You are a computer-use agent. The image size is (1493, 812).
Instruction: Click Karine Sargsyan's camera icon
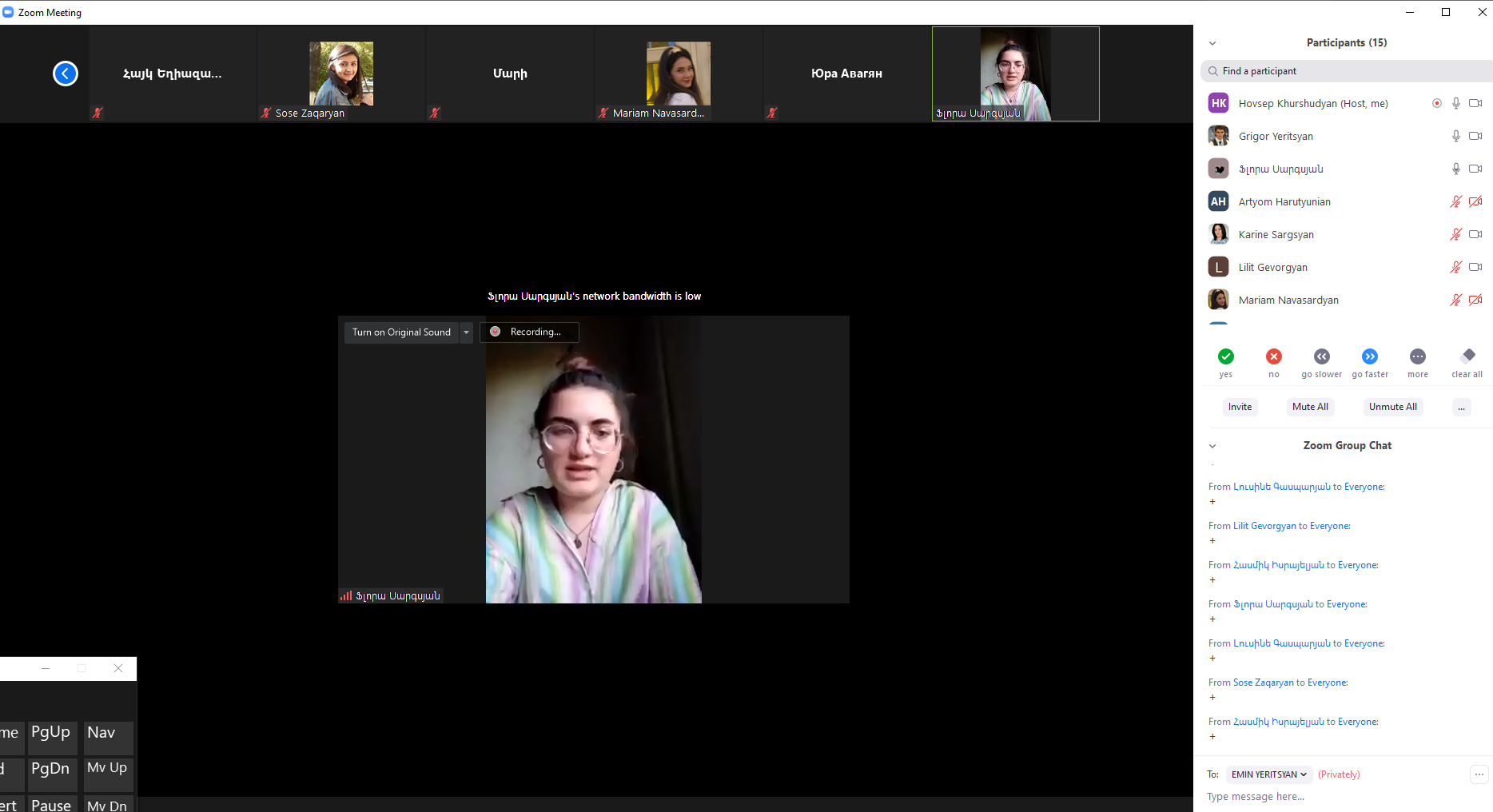[x=1475, y=234]
